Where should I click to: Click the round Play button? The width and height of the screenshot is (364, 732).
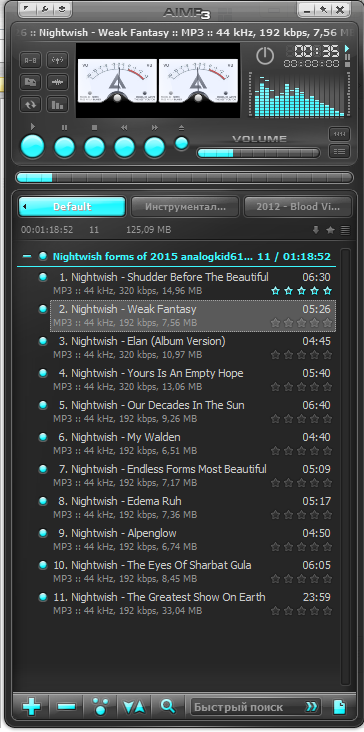coord(33,147)
